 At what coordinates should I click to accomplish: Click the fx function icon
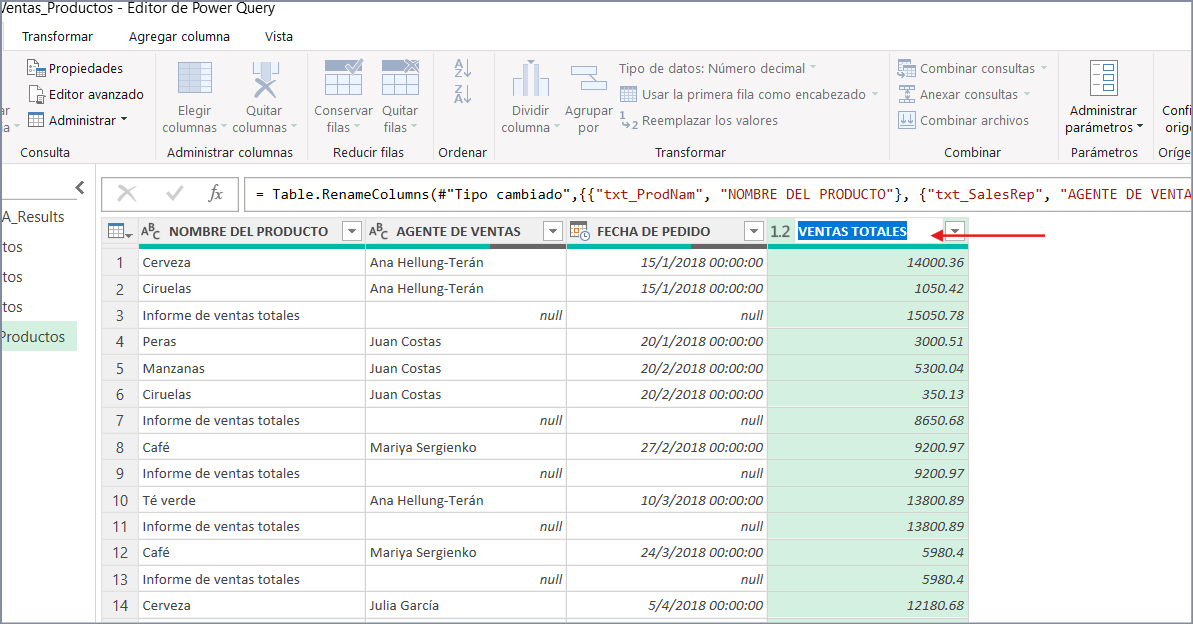click(x=215, y=194)
